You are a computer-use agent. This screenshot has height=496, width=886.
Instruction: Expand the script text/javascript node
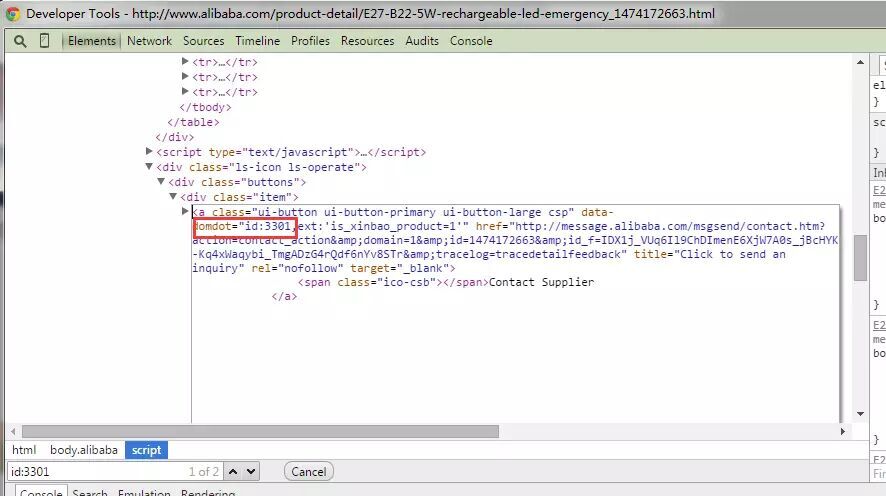point(150,152)
